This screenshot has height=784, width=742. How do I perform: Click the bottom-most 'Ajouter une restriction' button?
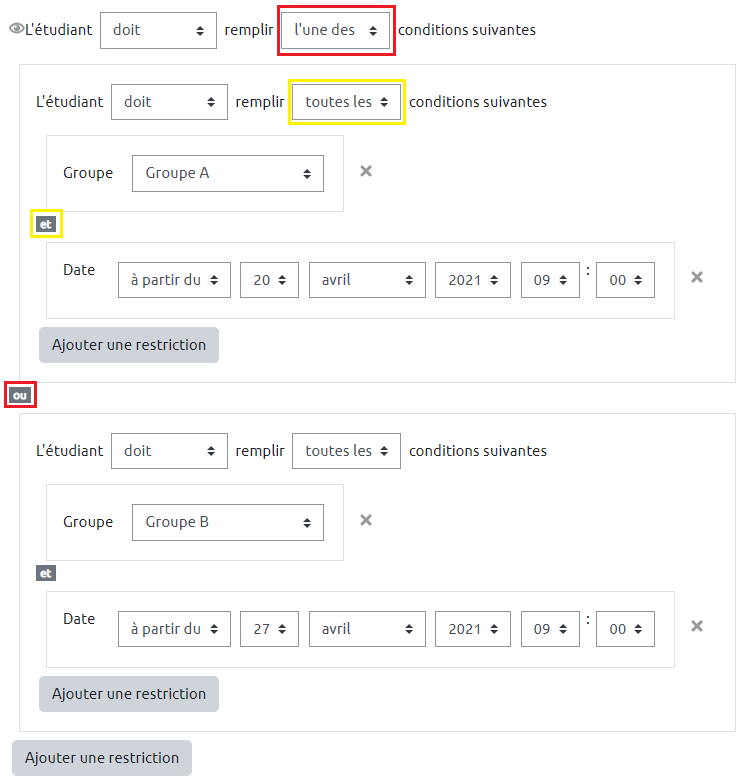102,758
